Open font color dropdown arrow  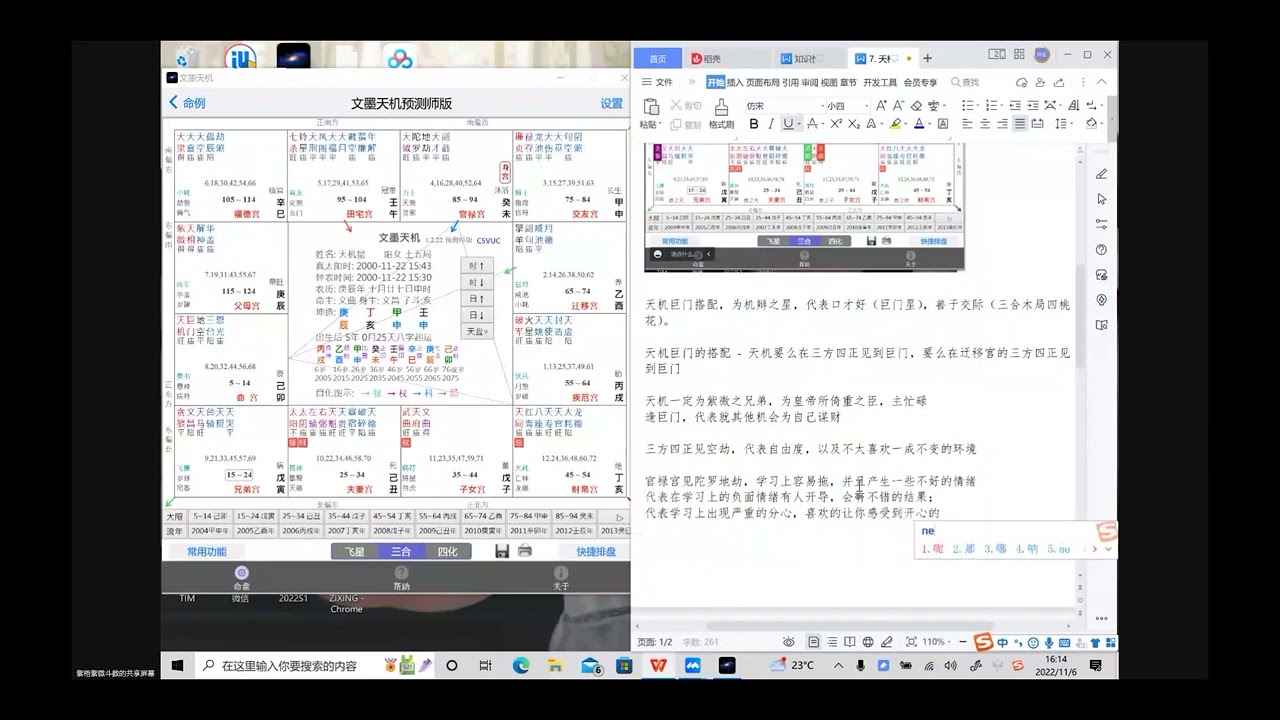point(929,124)
